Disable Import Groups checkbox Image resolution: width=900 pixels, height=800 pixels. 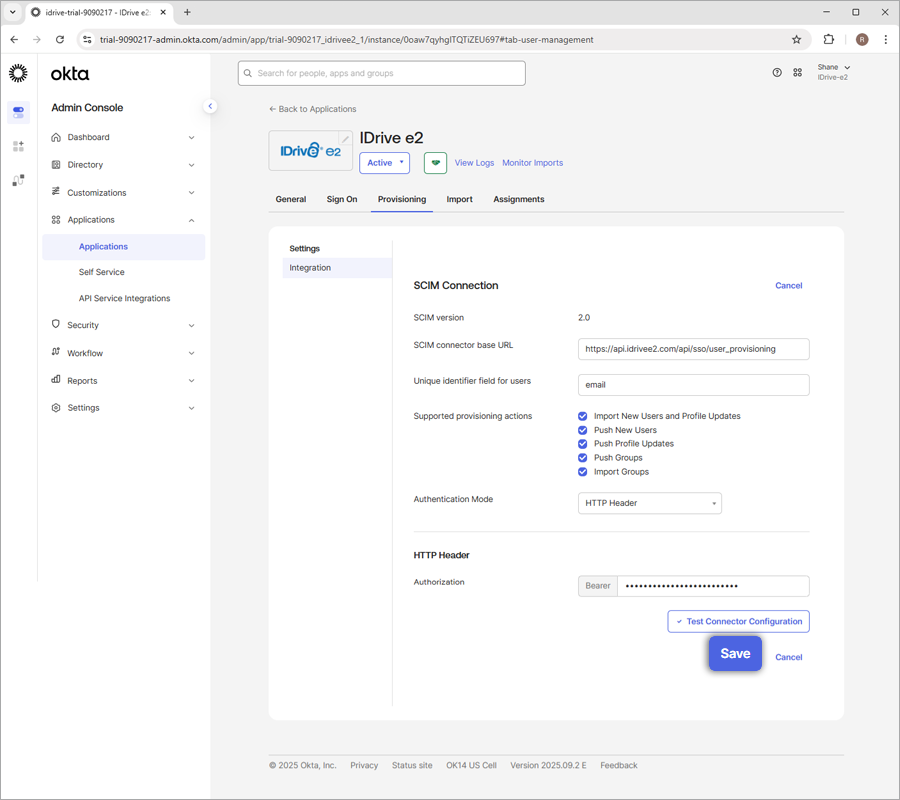(x=583, y=472)
